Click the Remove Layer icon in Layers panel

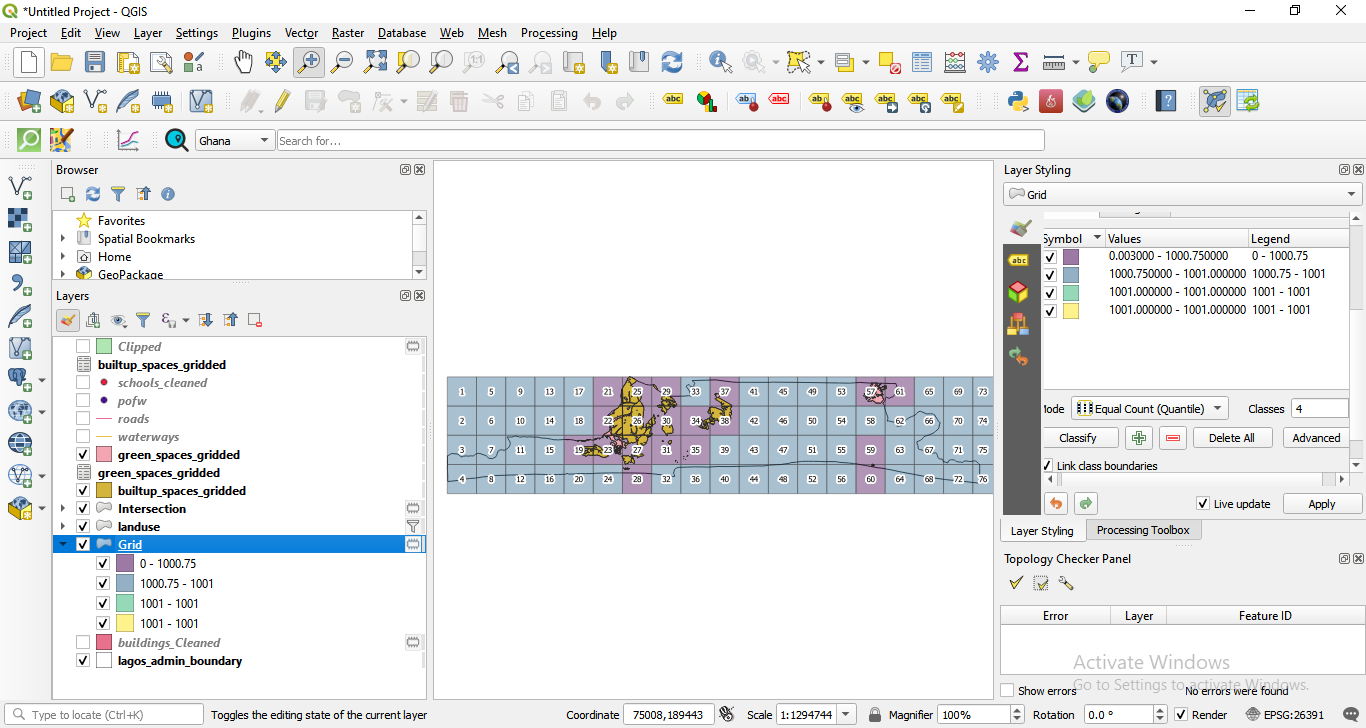255,320
